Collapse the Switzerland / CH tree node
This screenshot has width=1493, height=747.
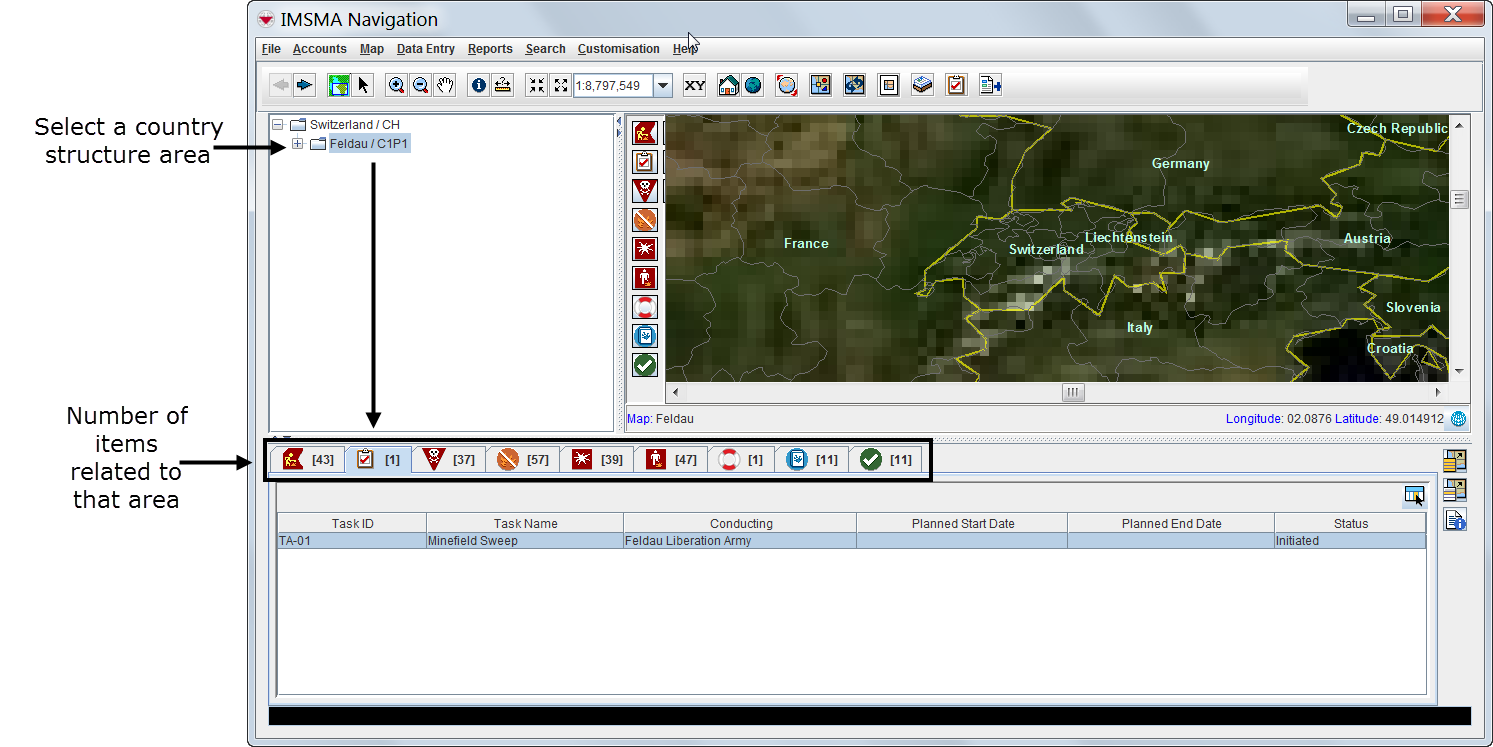tap(278, 125)
